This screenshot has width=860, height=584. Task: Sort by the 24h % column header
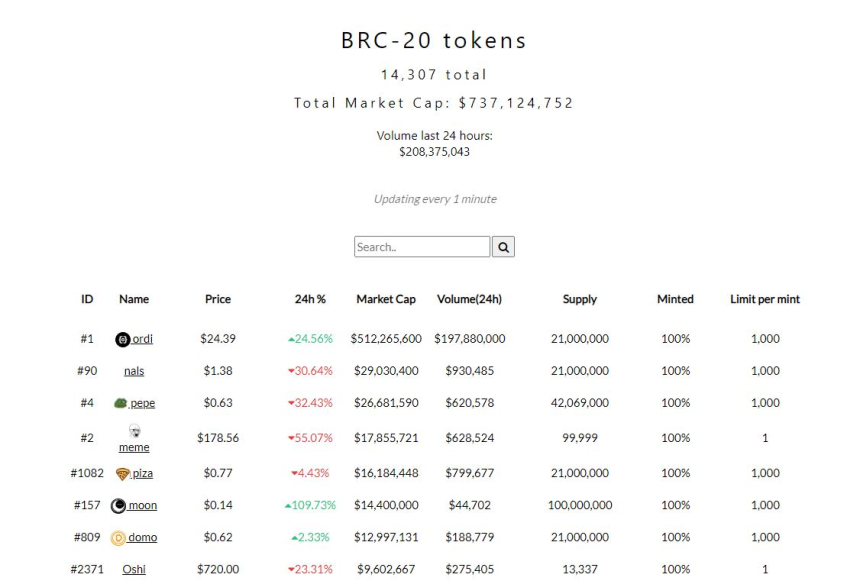tap(310, 298)
